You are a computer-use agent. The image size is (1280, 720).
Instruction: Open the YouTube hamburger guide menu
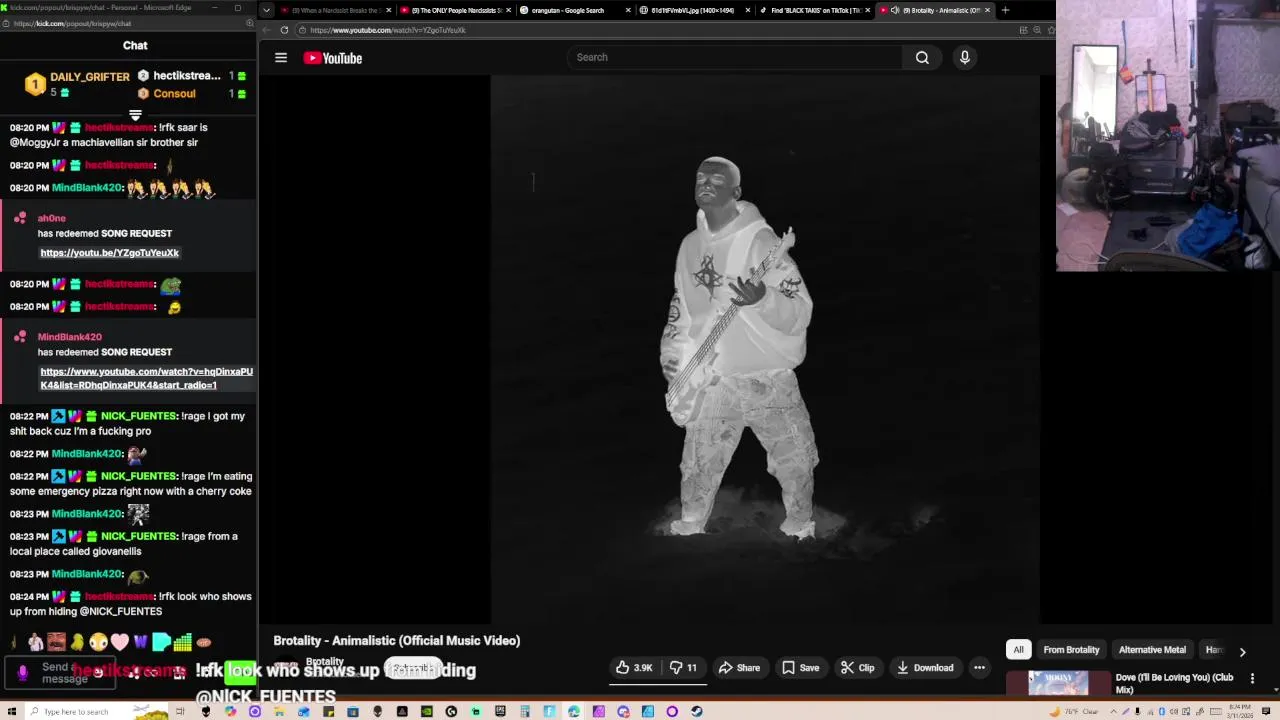(281, 58)
